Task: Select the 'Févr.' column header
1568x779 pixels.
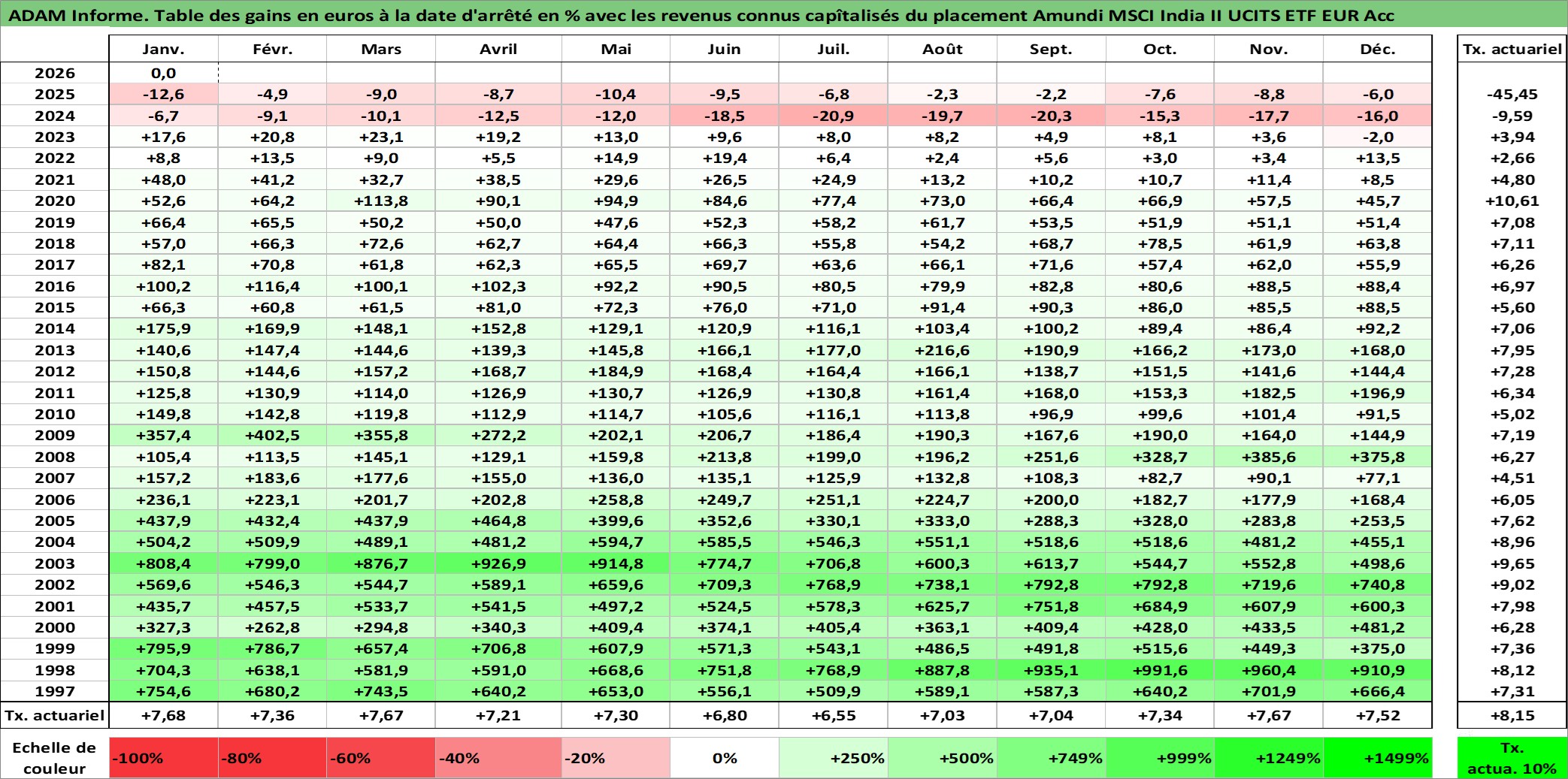Action: [x=272, y=49]
